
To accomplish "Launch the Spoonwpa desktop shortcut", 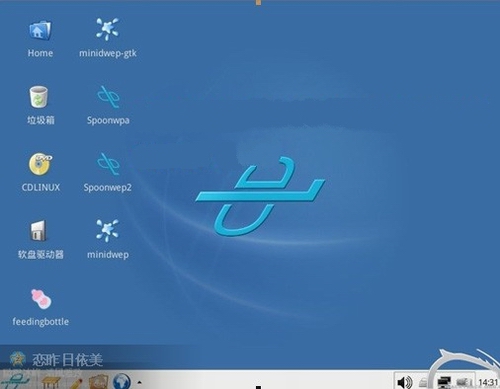I will coord(108,97).
